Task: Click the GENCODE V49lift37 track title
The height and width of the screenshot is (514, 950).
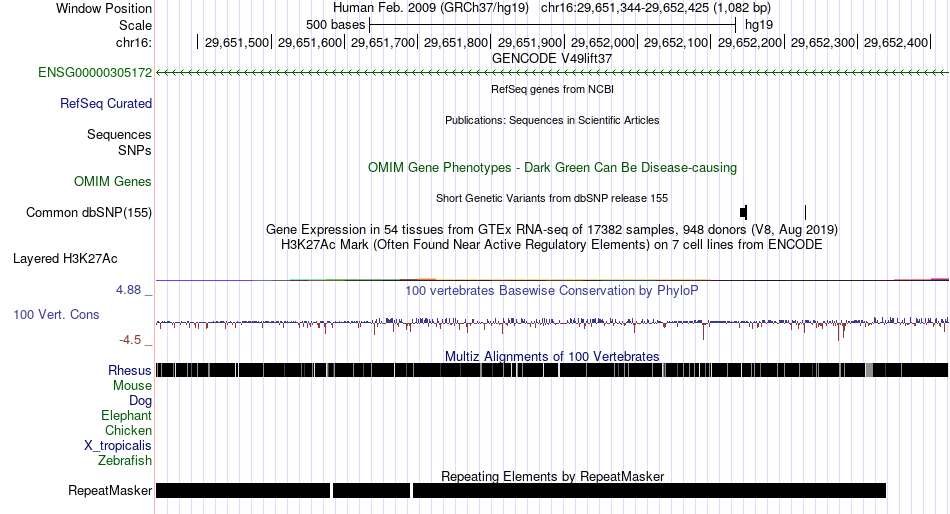Action: pyautogui.click(x=552, y=59)
